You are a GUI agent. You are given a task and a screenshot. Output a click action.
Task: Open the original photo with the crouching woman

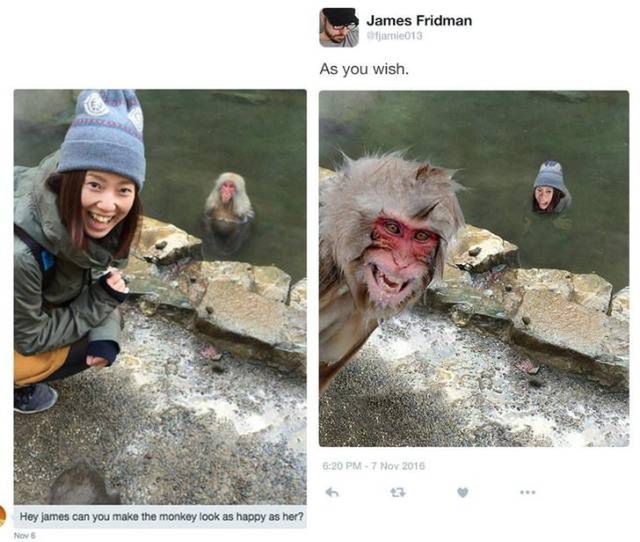point(160,297)
